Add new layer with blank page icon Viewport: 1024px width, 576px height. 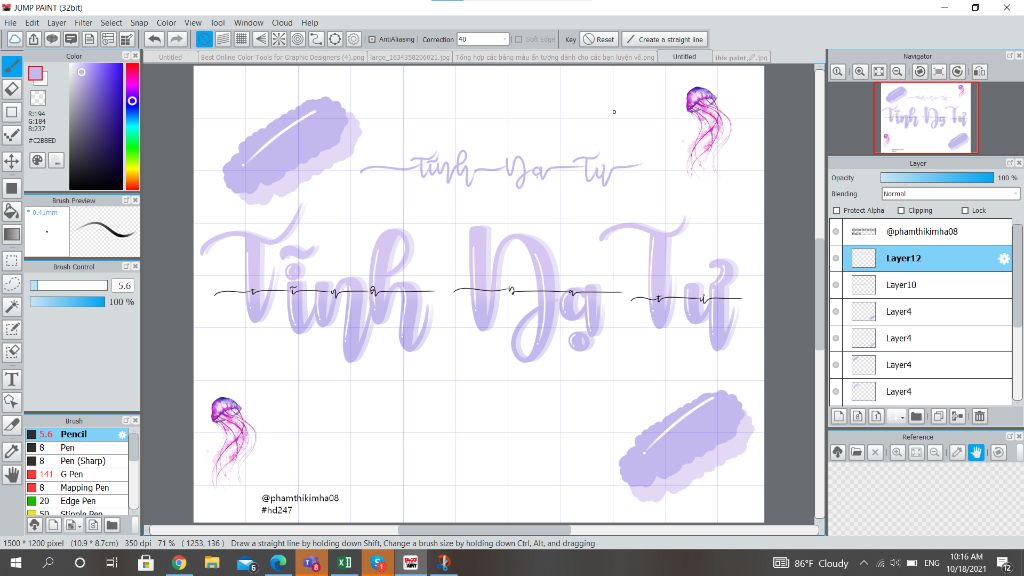839,416
